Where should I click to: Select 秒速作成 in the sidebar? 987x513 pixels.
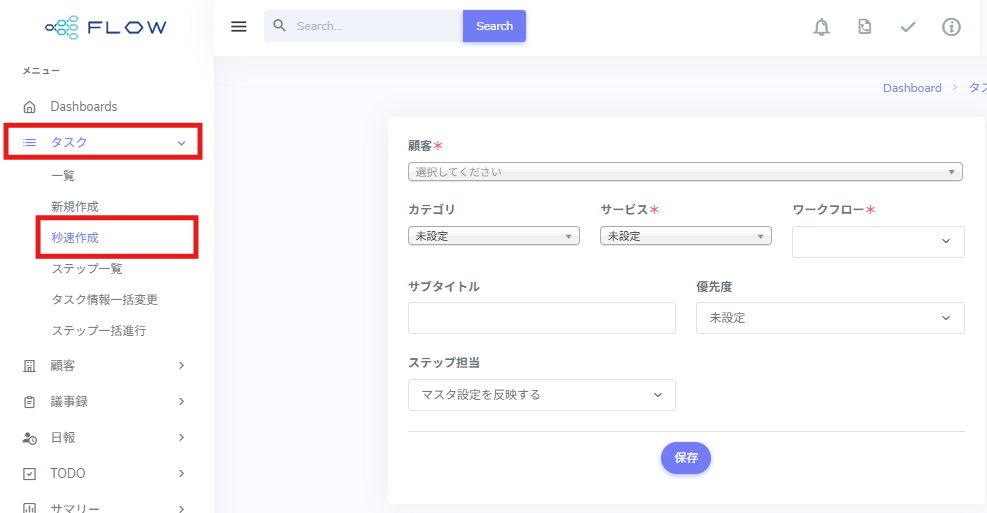(75, 238)
